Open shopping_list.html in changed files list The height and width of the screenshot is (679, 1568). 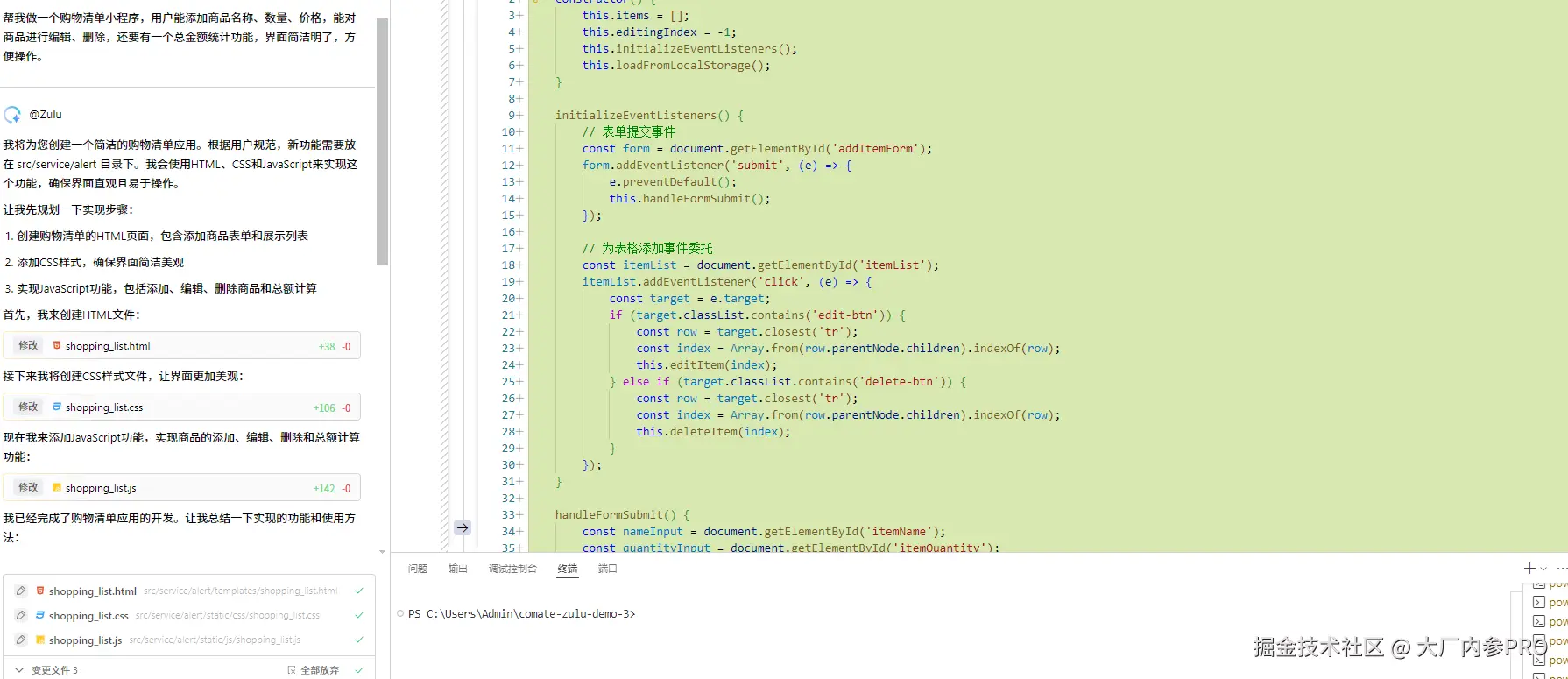[93, 591]
